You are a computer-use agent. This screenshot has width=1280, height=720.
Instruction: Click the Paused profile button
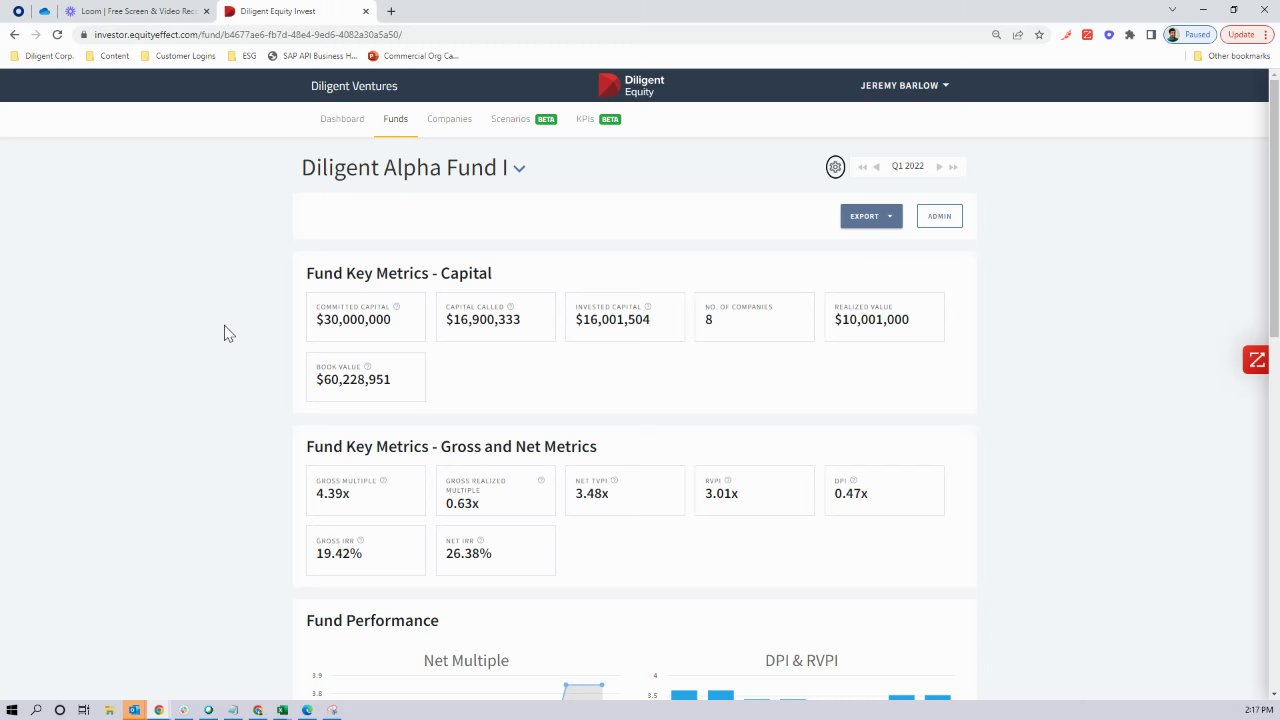coord(1189,35)
